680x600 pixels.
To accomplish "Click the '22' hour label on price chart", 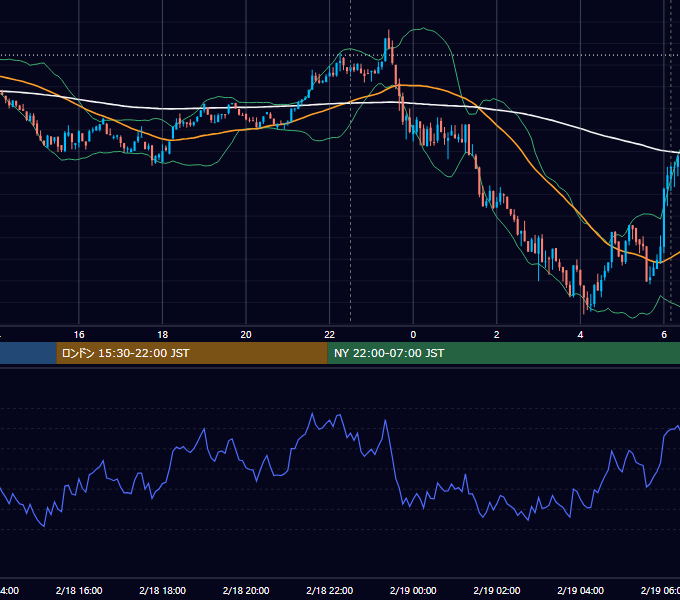I will (x=330, y=335).
